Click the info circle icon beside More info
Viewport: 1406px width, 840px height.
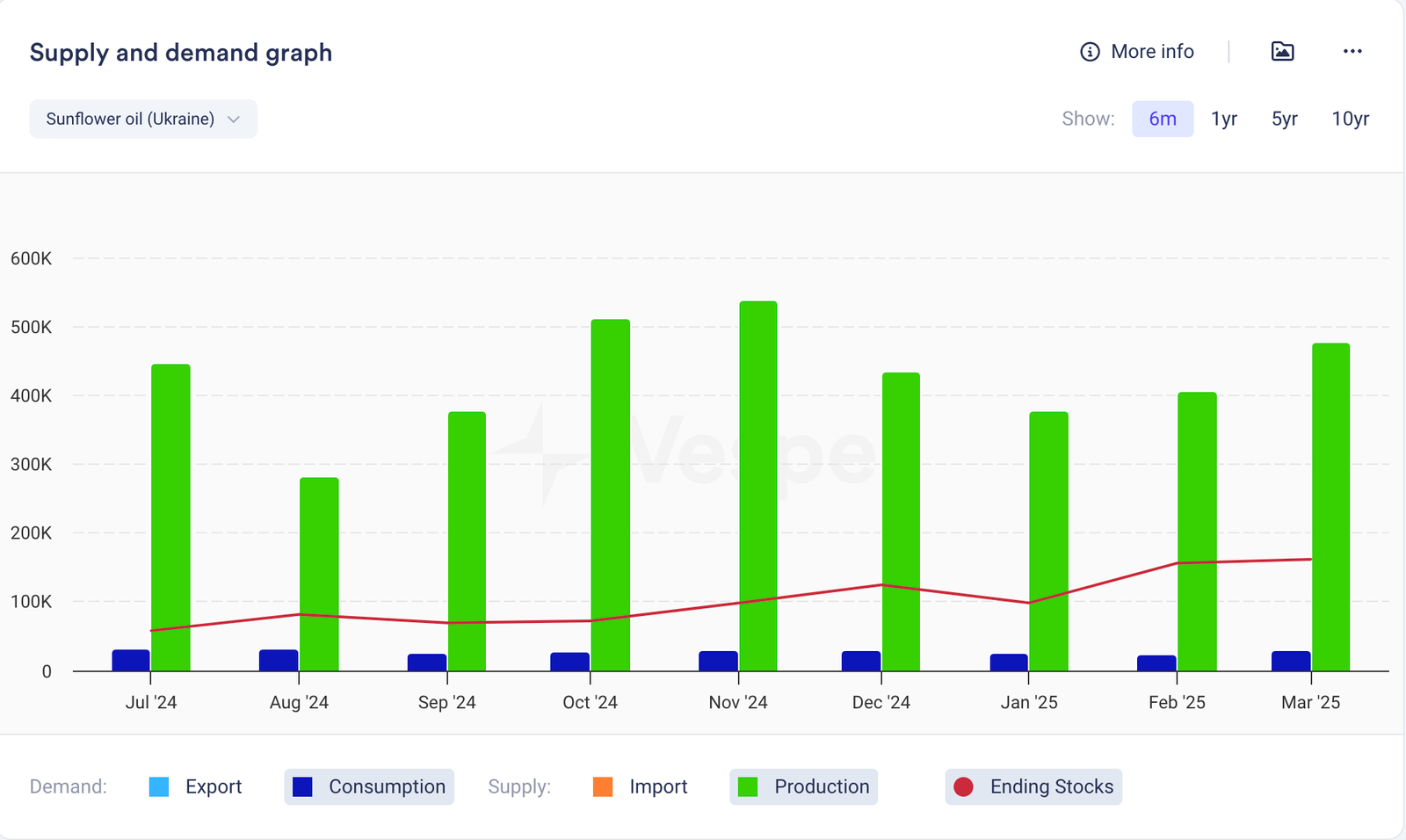(1090, 52)
